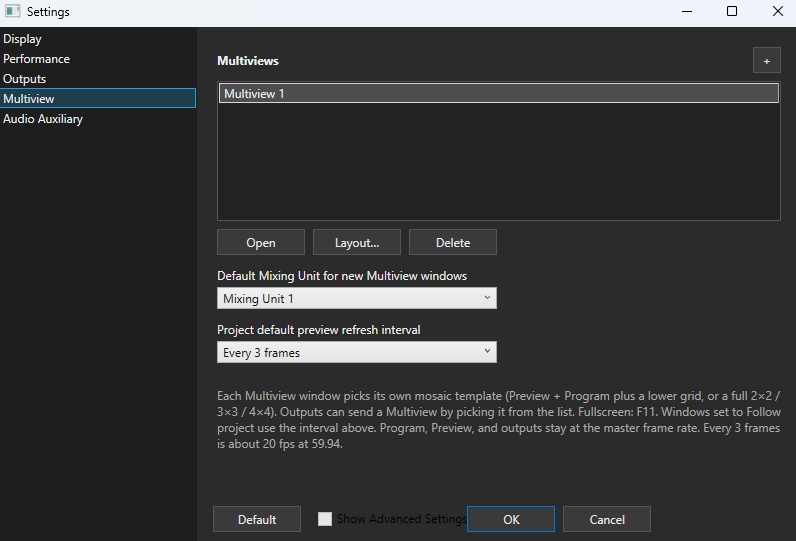Screen dimensions: 796x541
Task: Close the Settings window
Action: pos(777,11)
